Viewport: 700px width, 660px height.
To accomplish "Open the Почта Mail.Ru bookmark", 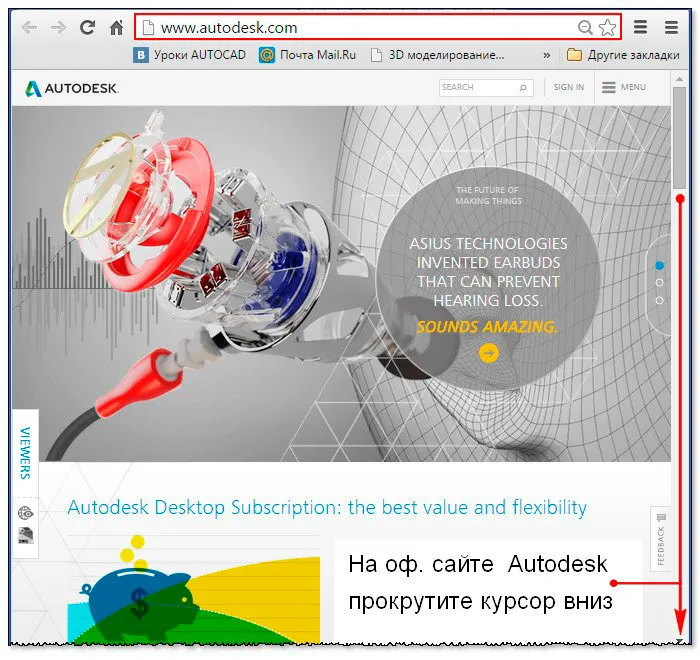I will (308, 55).
